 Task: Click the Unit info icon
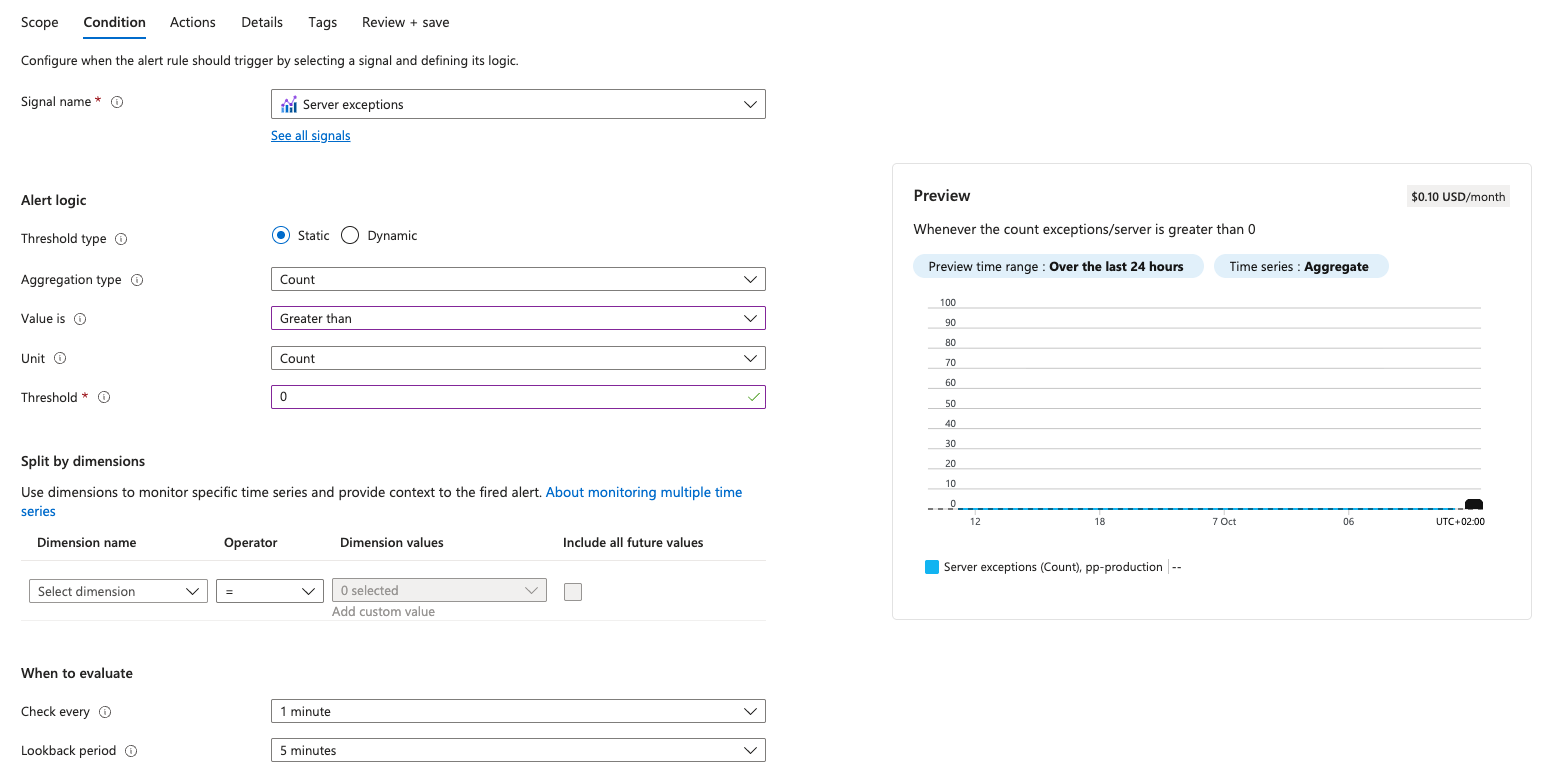(60, 358)
